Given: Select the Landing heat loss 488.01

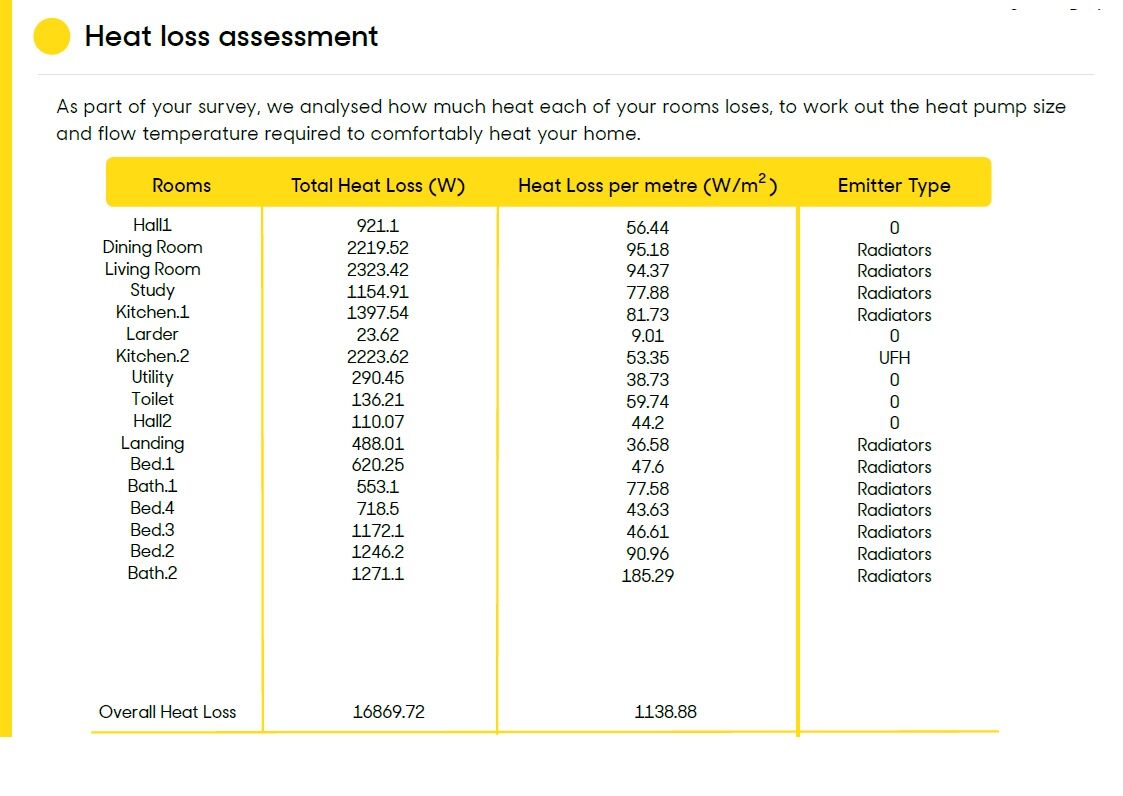Looking at the screenshot, I should click(377, 443).
